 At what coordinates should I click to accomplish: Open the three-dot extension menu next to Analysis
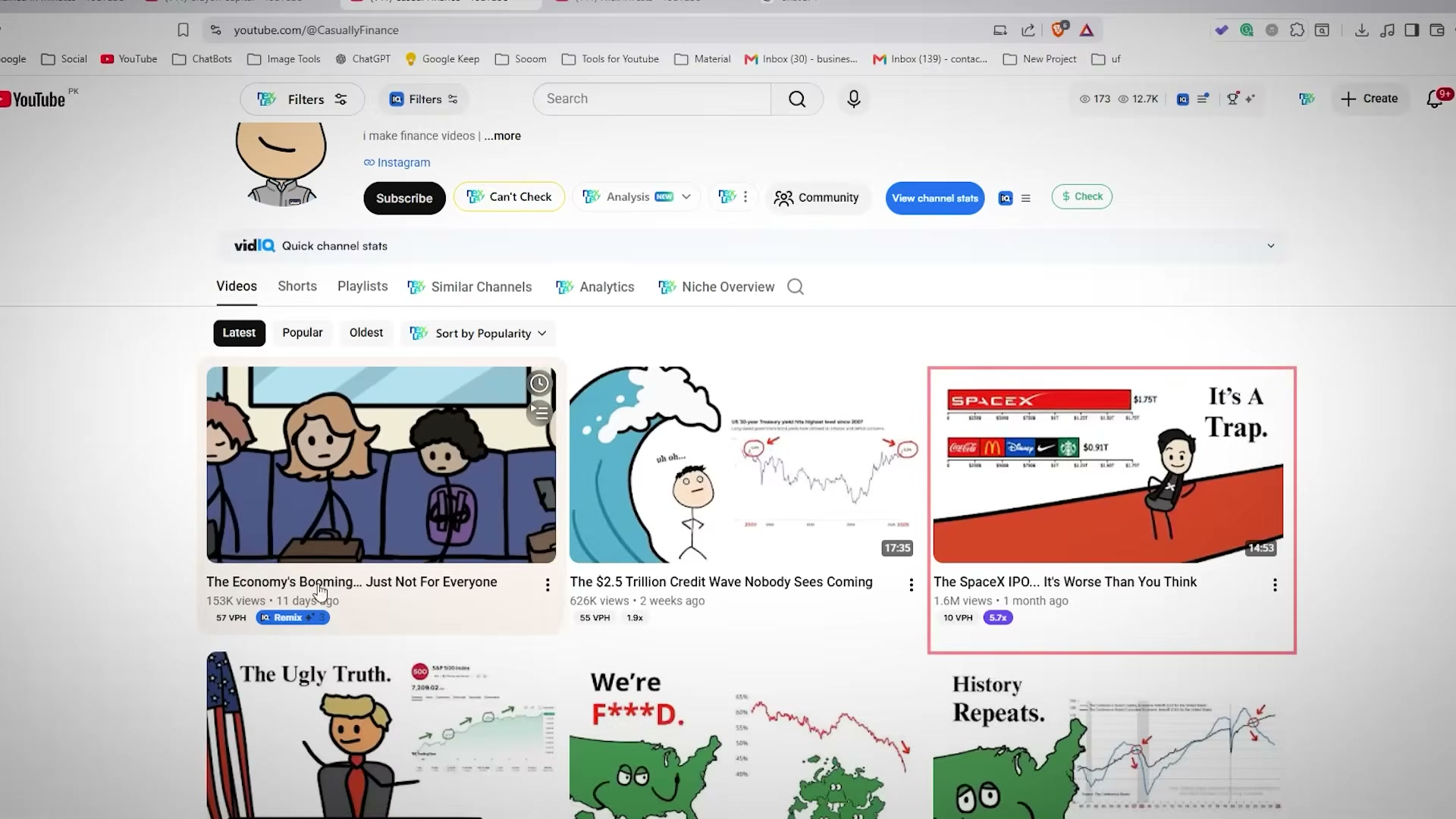pos(733,197)
